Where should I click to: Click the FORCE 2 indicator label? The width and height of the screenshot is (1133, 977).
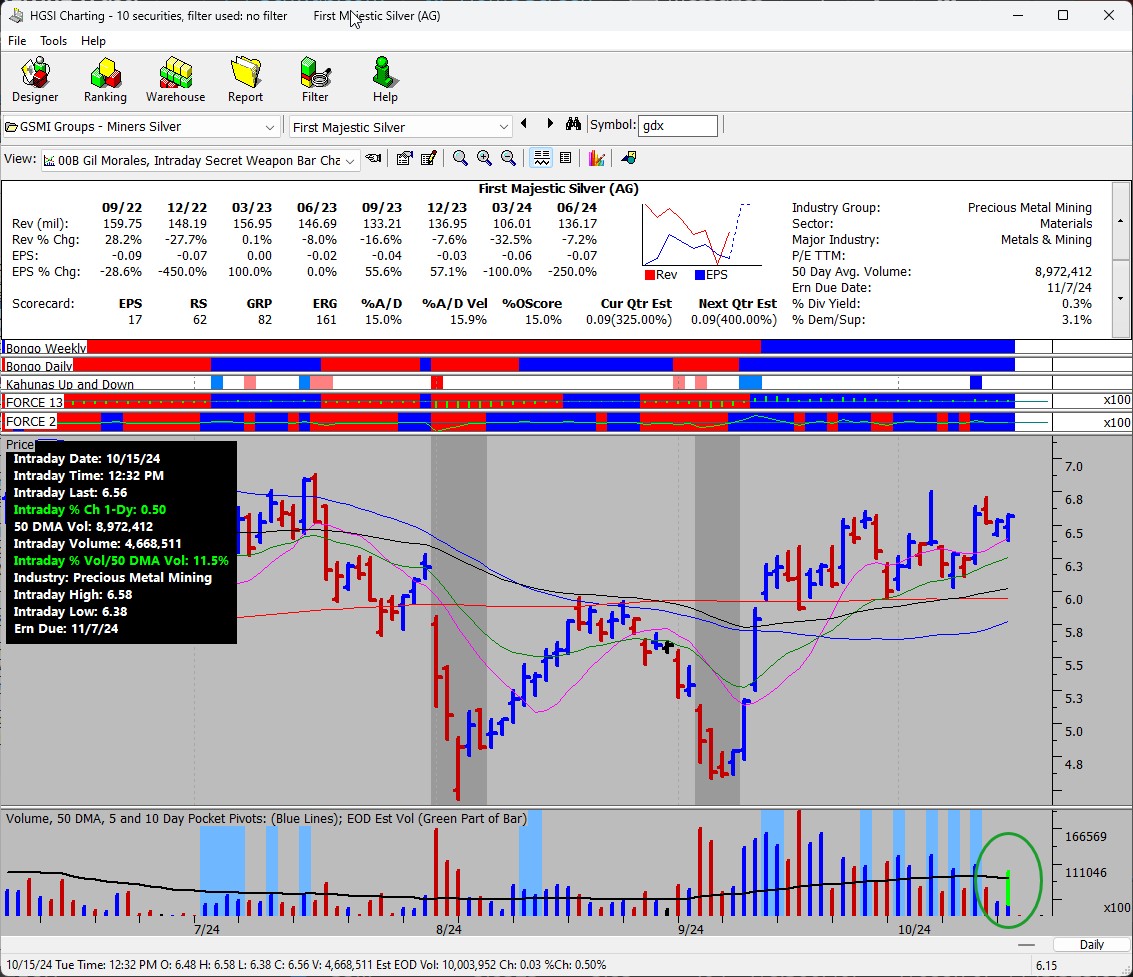(x=30, y=421)
